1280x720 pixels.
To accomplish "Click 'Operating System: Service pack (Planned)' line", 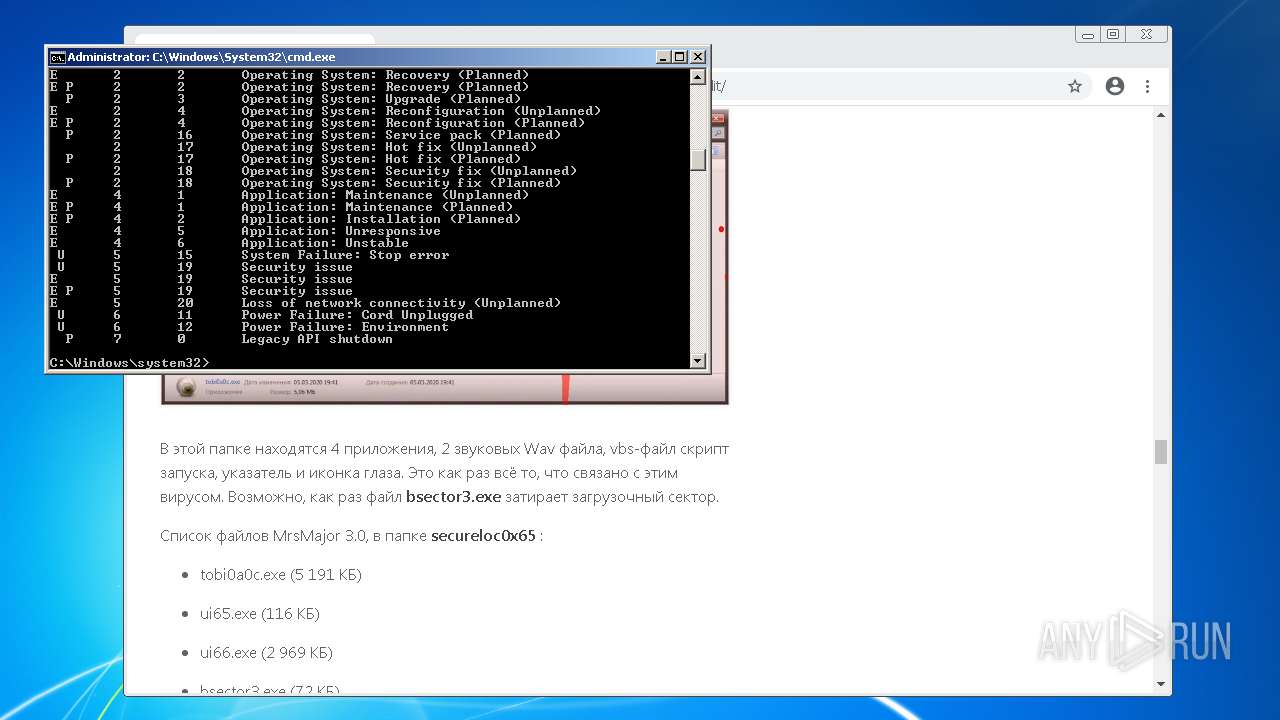I will coord(401,135).
